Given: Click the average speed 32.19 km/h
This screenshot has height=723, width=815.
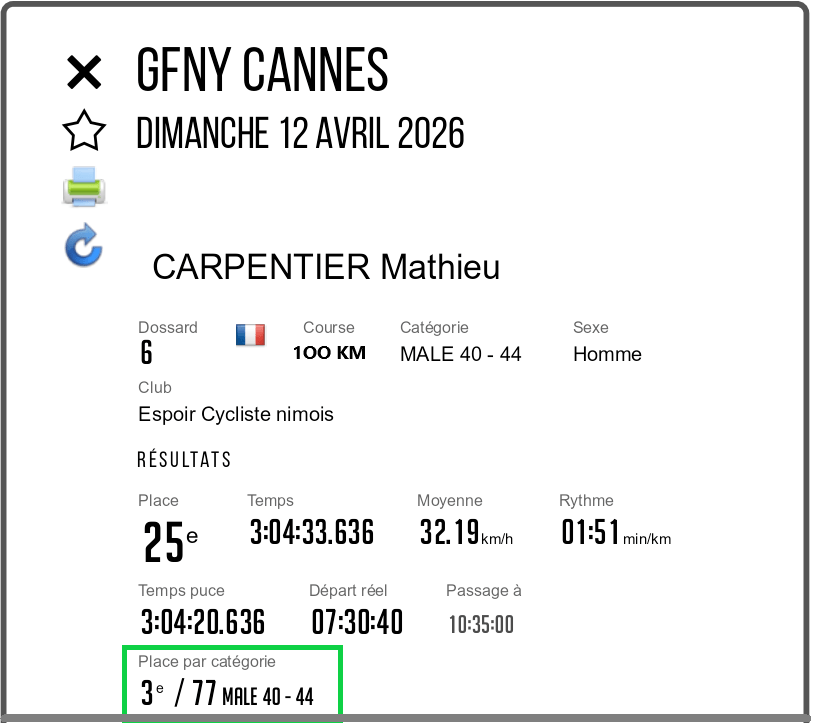Looking at the screenshot, I should pos(465,533).
